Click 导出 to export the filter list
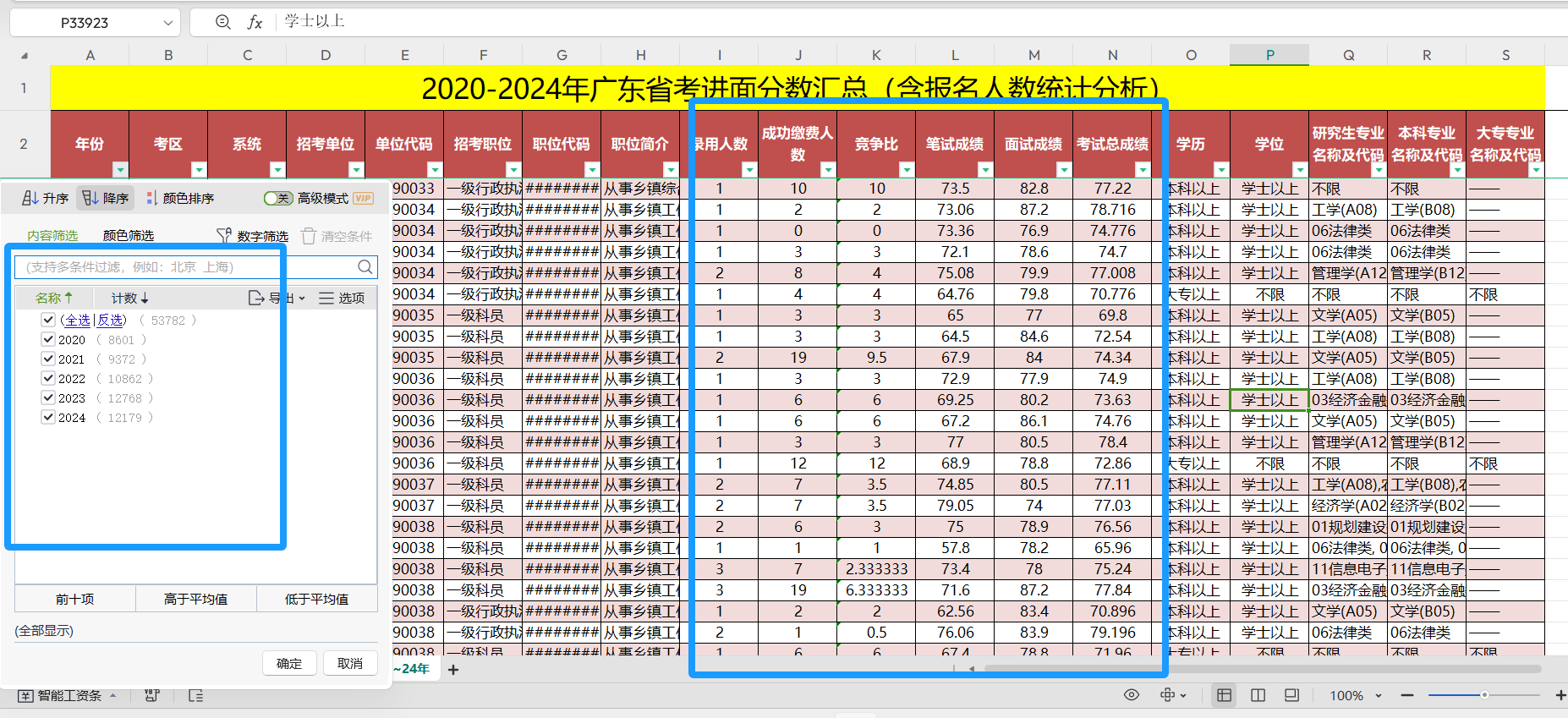Screen dimensions: 1568x718 [277, 298]
